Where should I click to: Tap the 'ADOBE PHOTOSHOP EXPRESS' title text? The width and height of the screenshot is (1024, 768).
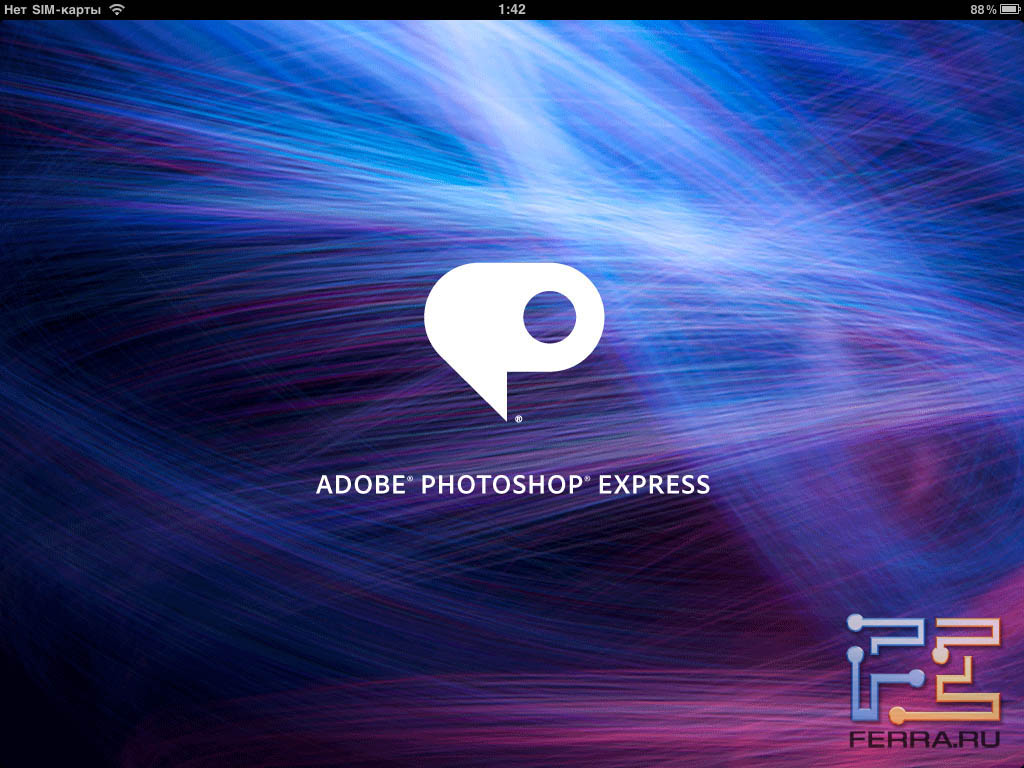[513, 485]
